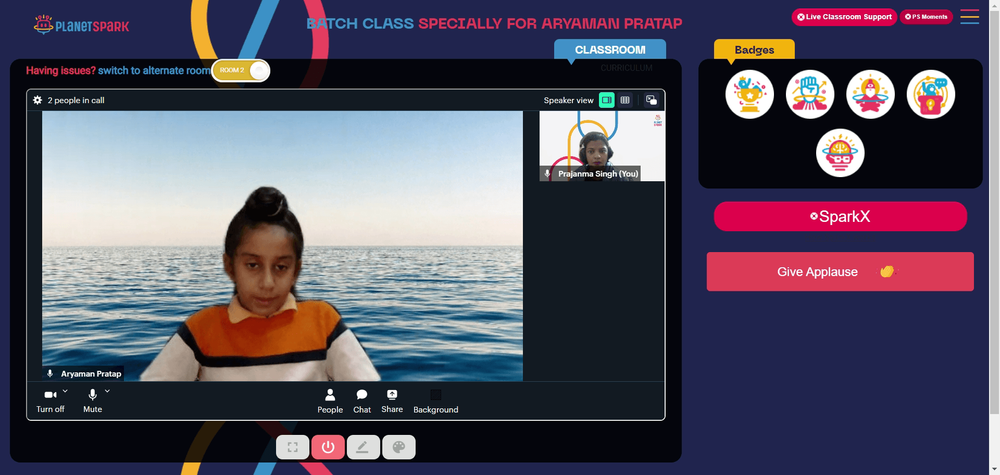
Task: Open the Chat panel
Action: 362,401
